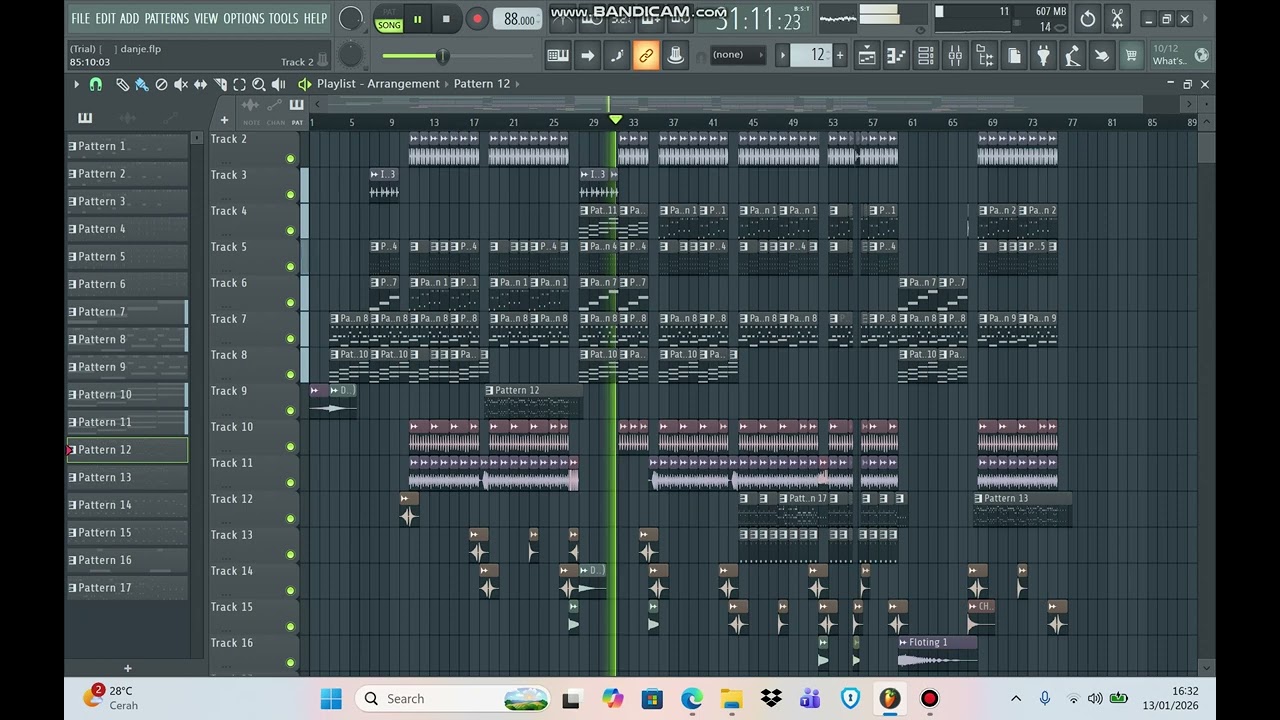
Task: Toggle PAT/SONG mode switch
Action: (389, 19)
